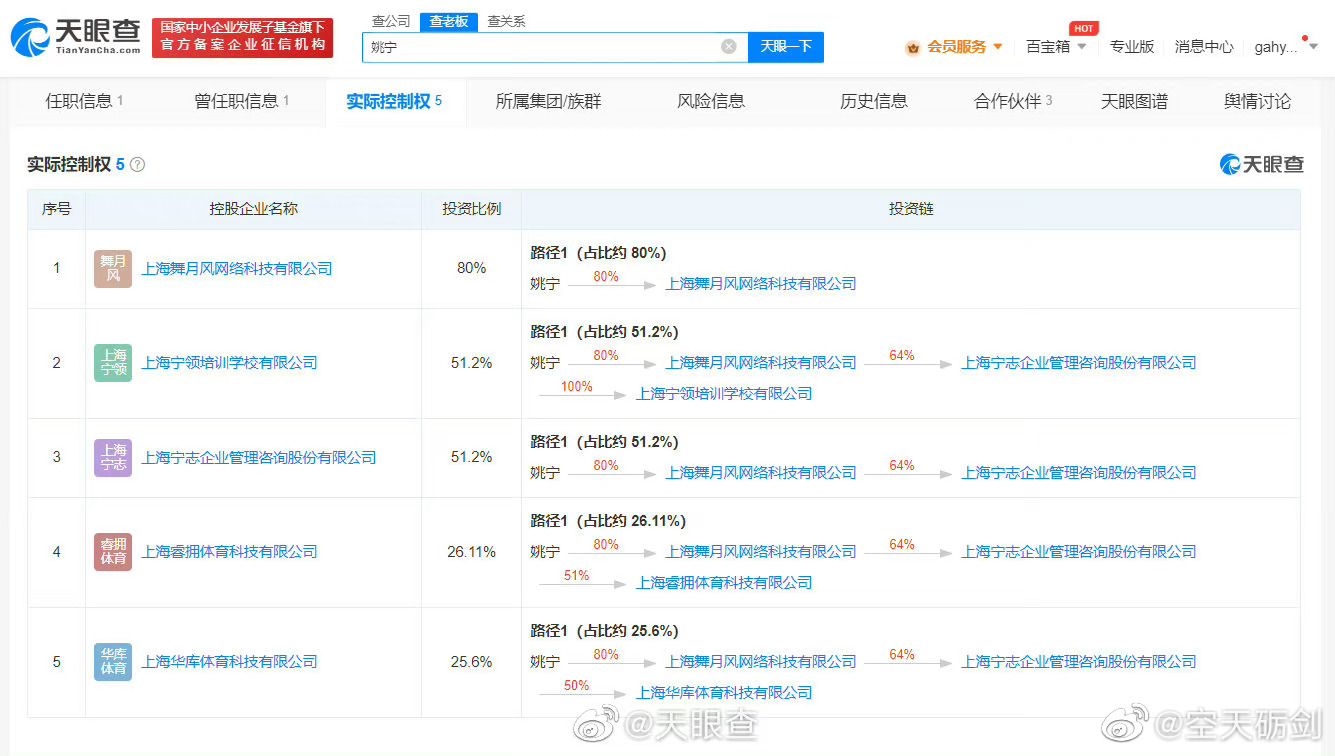
Task: Open 上海睿拥体育科技有限公司 in name column
Action: pos(229,552)
